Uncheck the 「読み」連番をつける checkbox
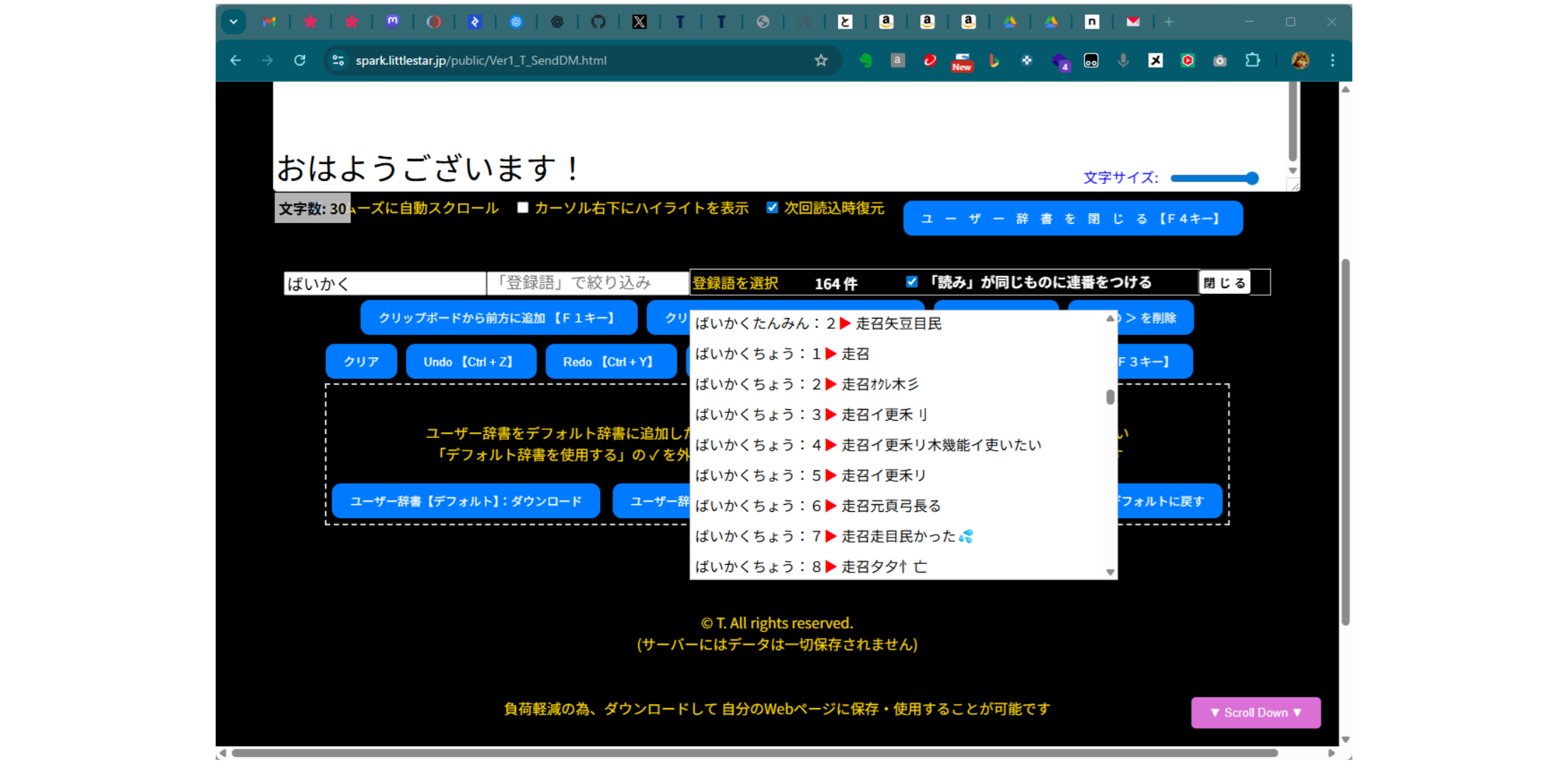The height and width of the screenshot is (770, 1568). 912,282
